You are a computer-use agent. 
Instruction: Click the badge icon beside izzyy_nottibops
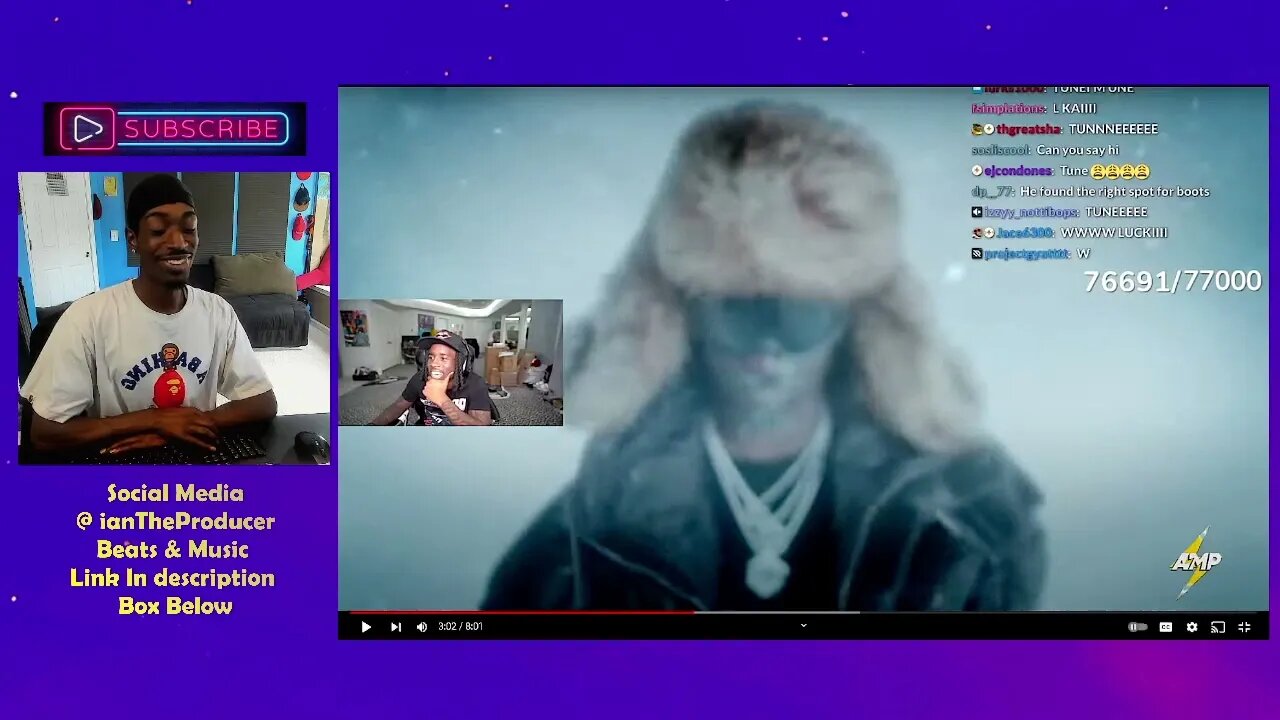(x=977, y=212)
